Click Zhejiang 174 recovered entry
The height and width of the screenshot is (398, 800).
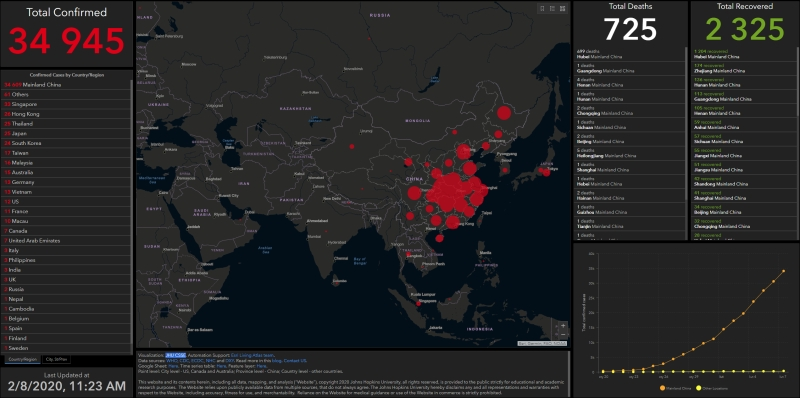(x=743, y=68)
